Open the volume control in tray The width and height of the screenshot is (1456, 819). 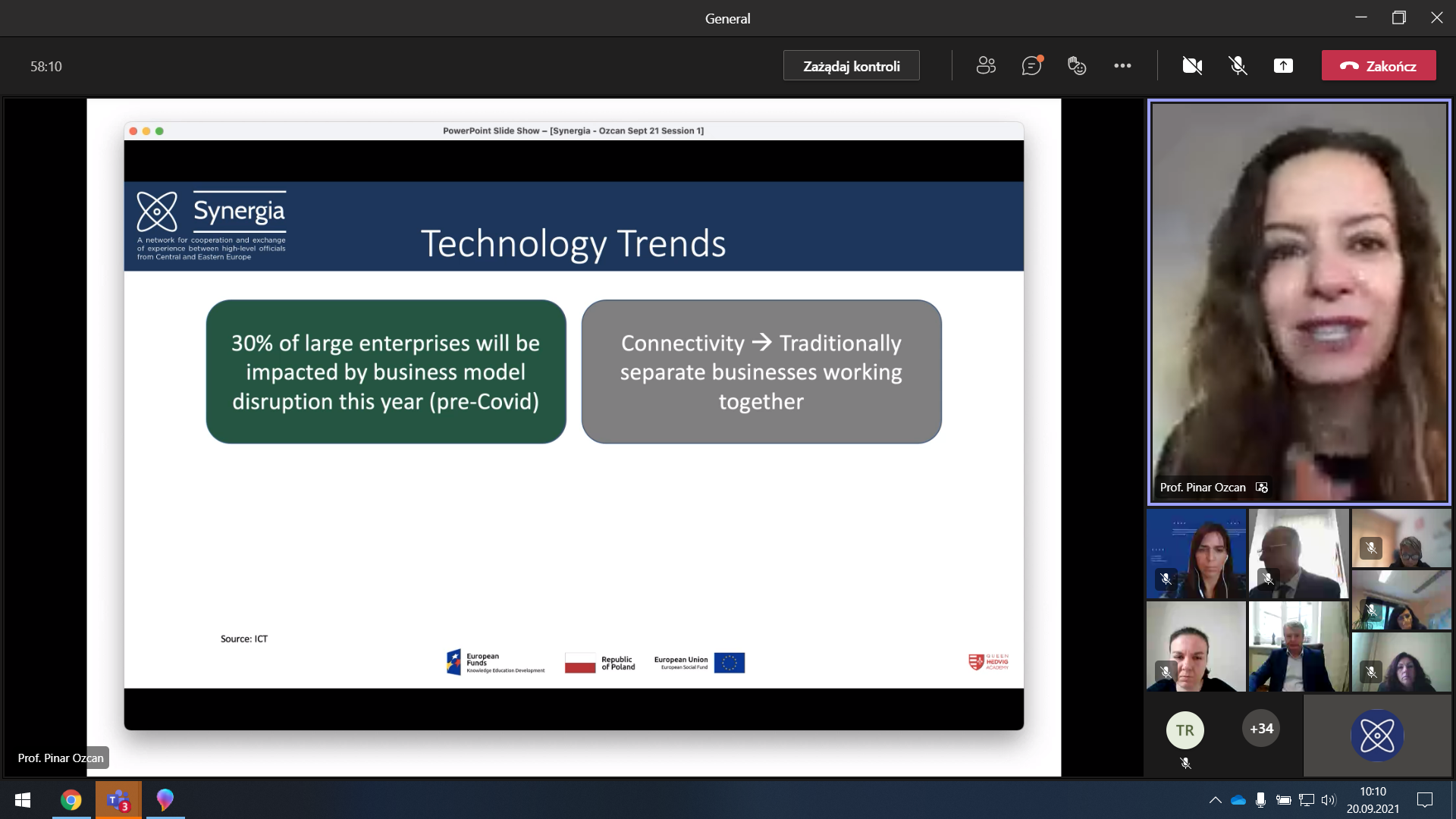point(1328,800)
